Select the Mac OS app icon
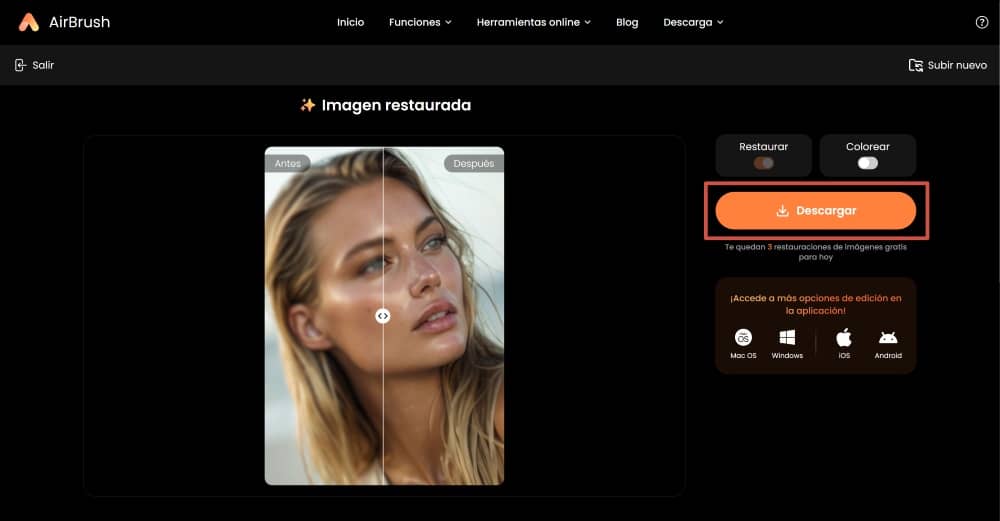Viewport: 1000px width, 521px height. pyautogui.click(x=743, y=337)
